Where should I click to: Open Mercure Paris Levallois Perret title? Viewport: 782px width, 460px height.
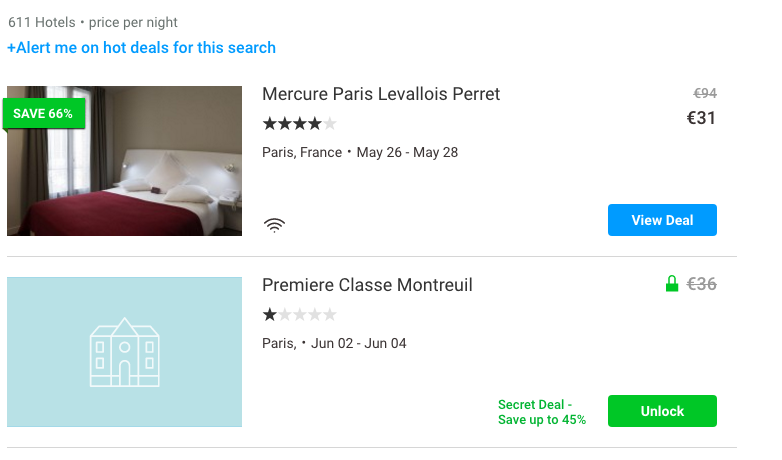(381, 94)
